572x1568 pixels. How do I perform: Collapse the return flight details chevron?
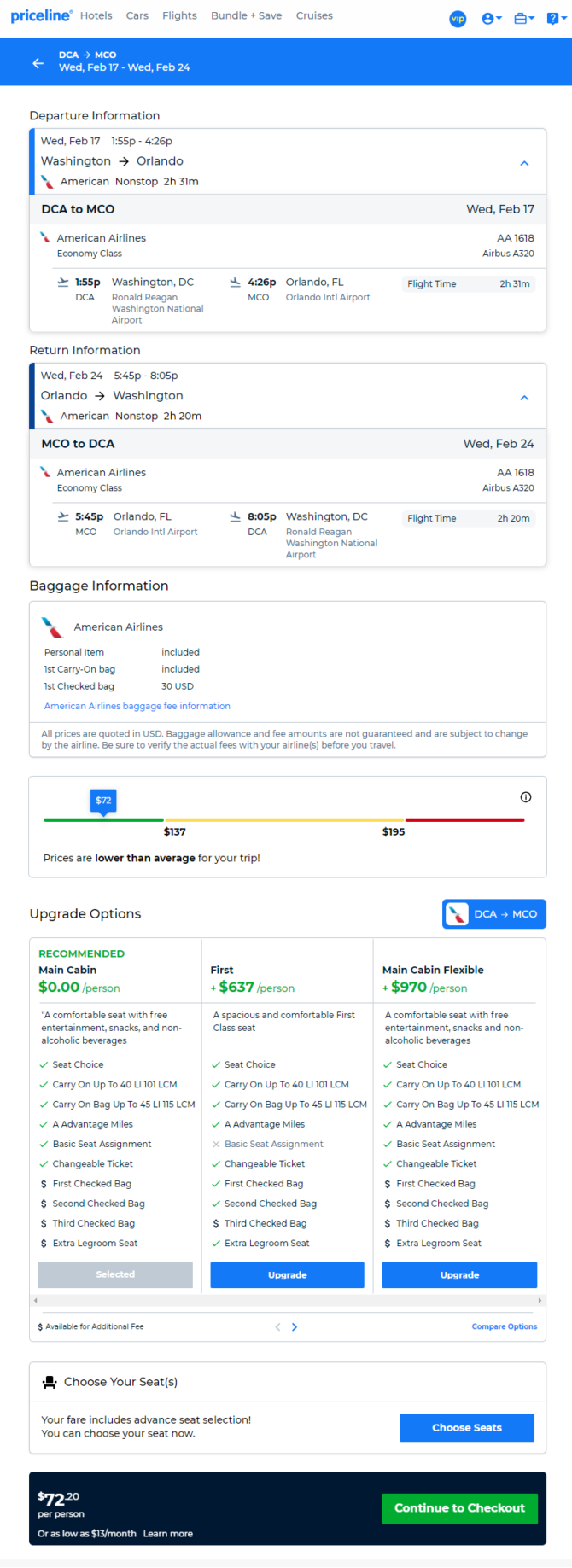click(524, 398)
